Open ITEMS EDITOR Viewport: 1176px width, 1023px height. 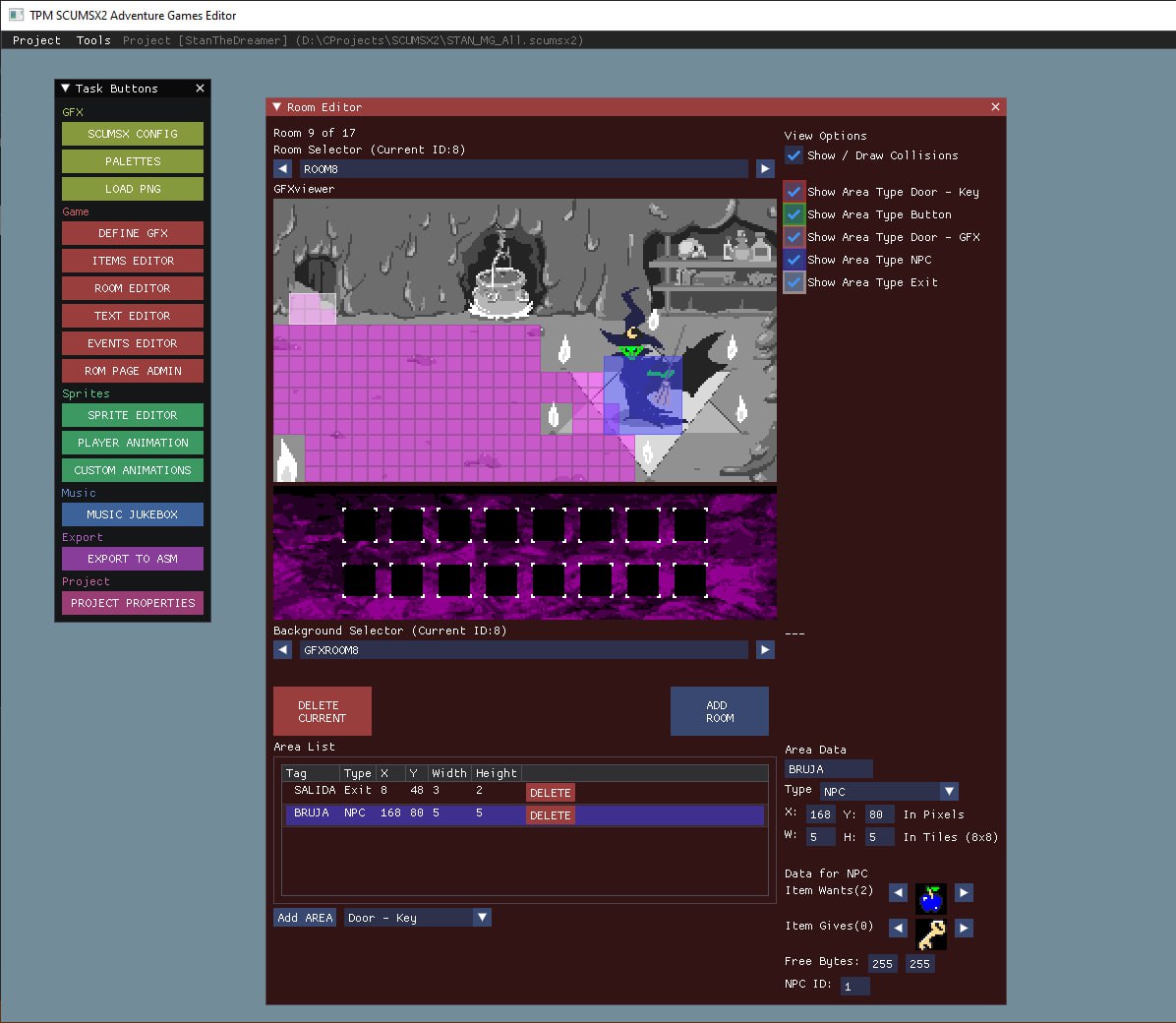pos(133,261)
